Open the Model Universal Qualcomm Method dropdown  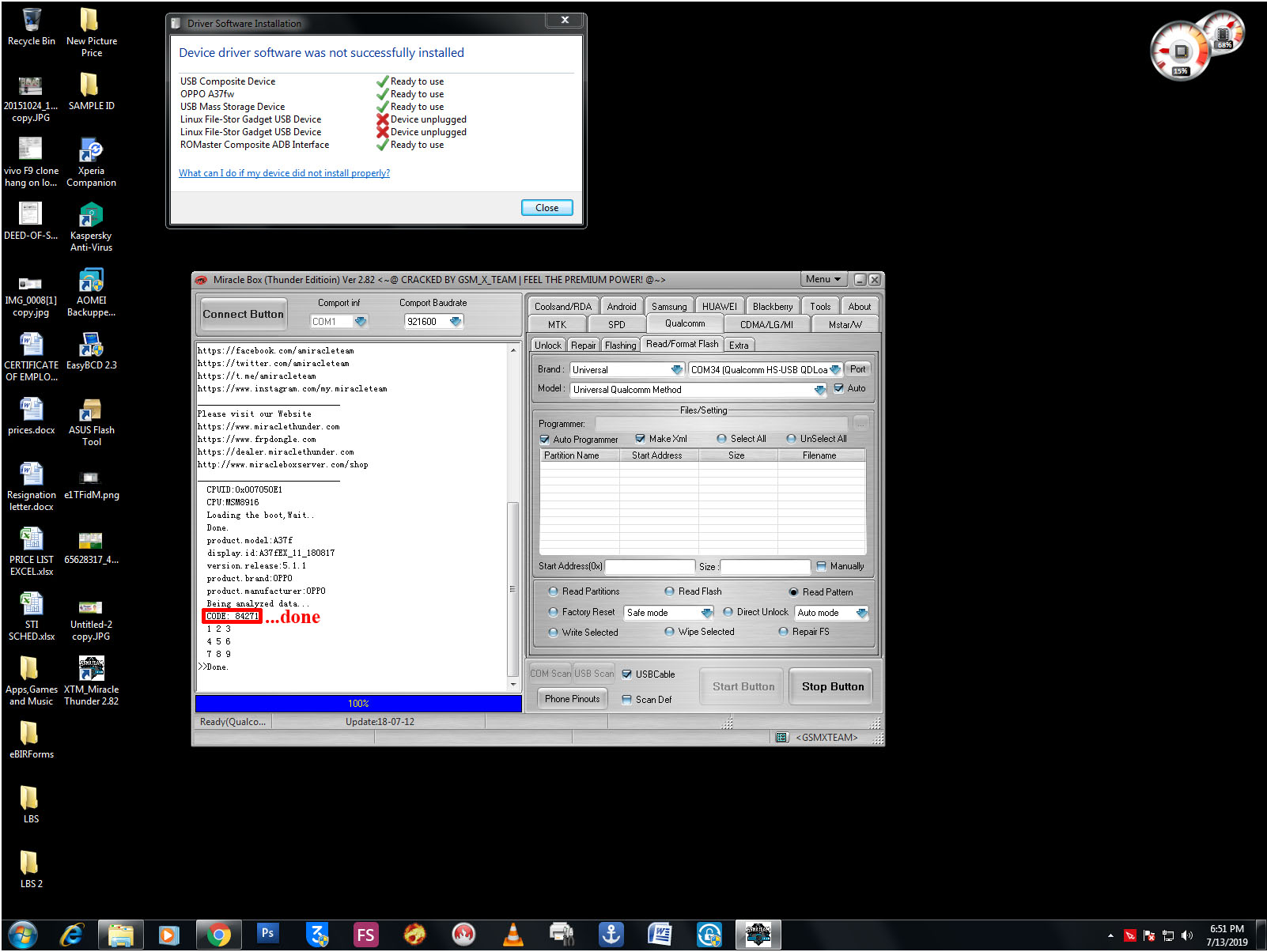(820, 390)
